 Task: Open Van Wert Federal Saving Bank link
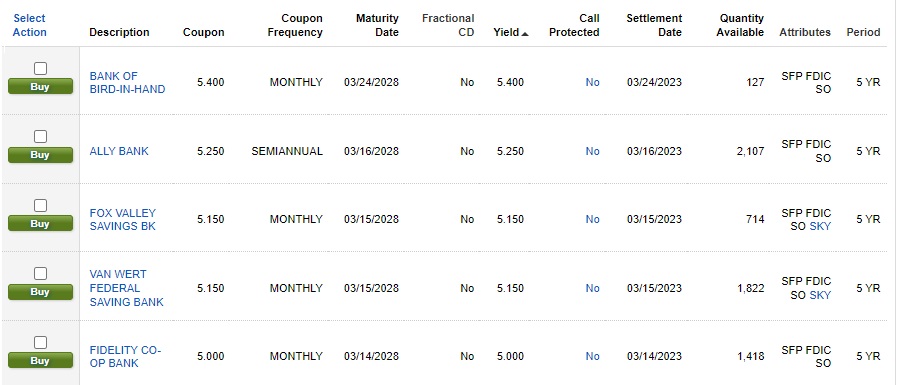(x=127, y=288)
